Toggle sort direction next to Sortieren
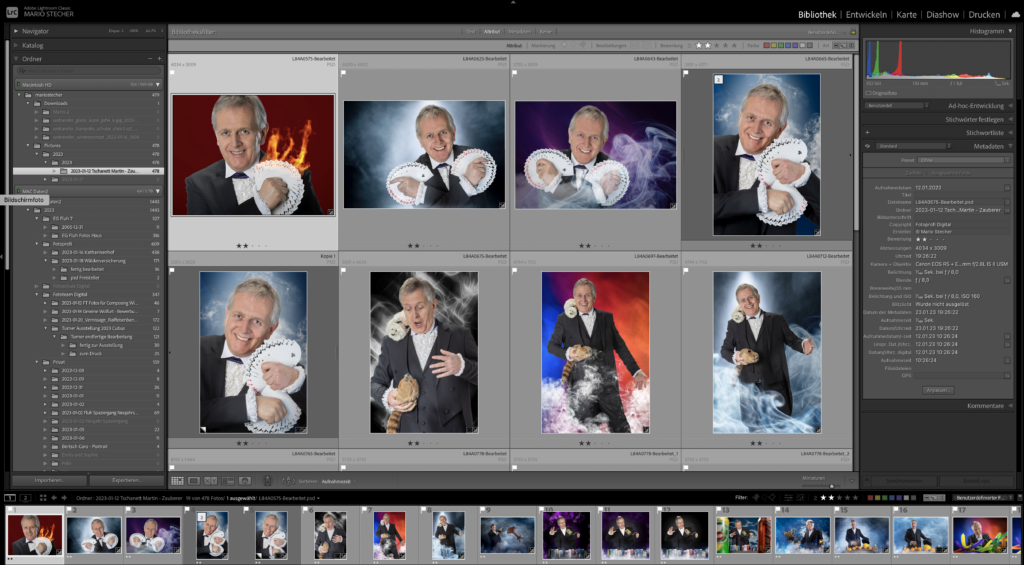1024x565 pixels. 288,481
